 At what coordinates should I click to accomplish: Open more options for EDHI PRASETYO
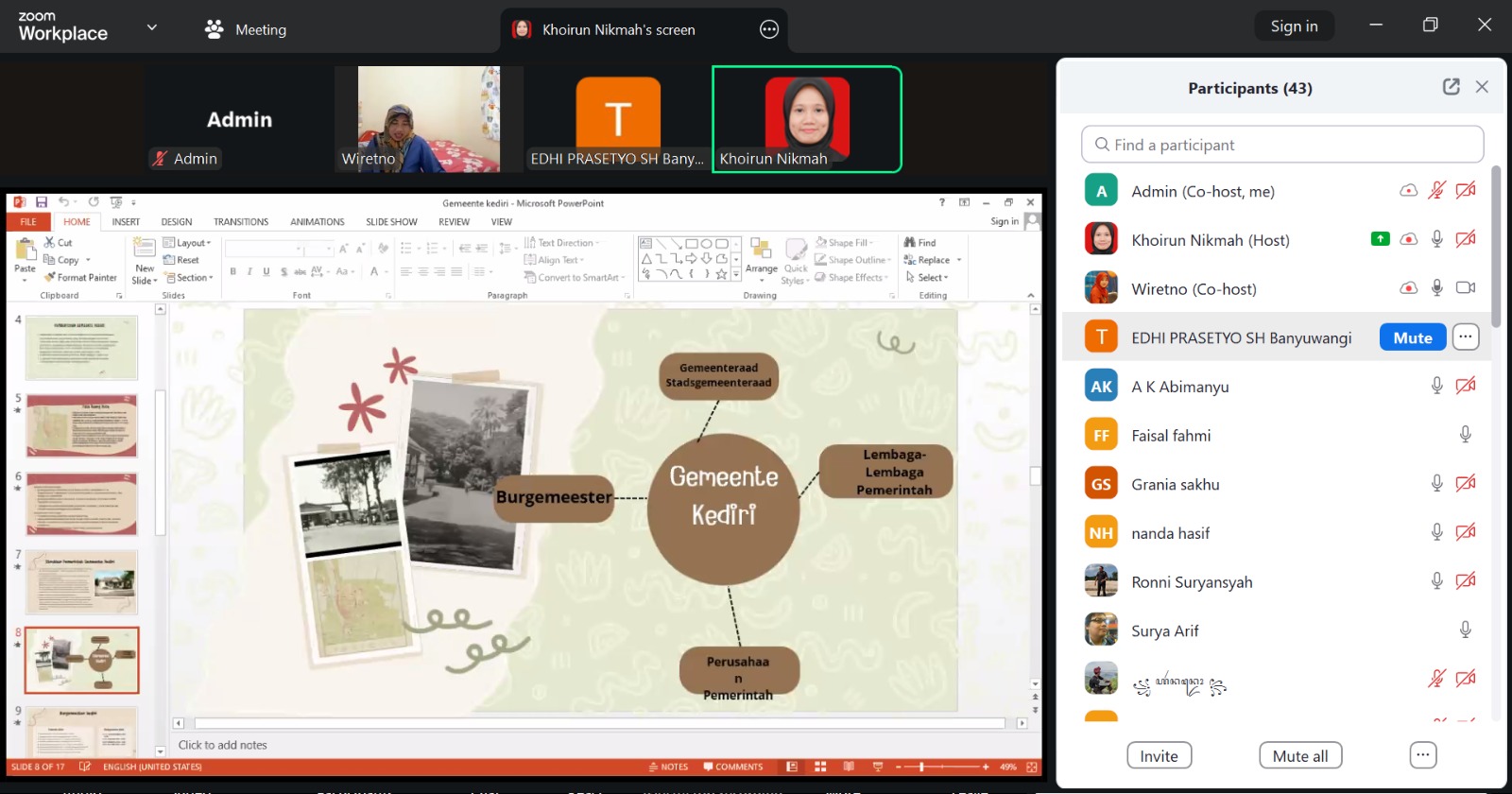click(x=1465, y=337)
